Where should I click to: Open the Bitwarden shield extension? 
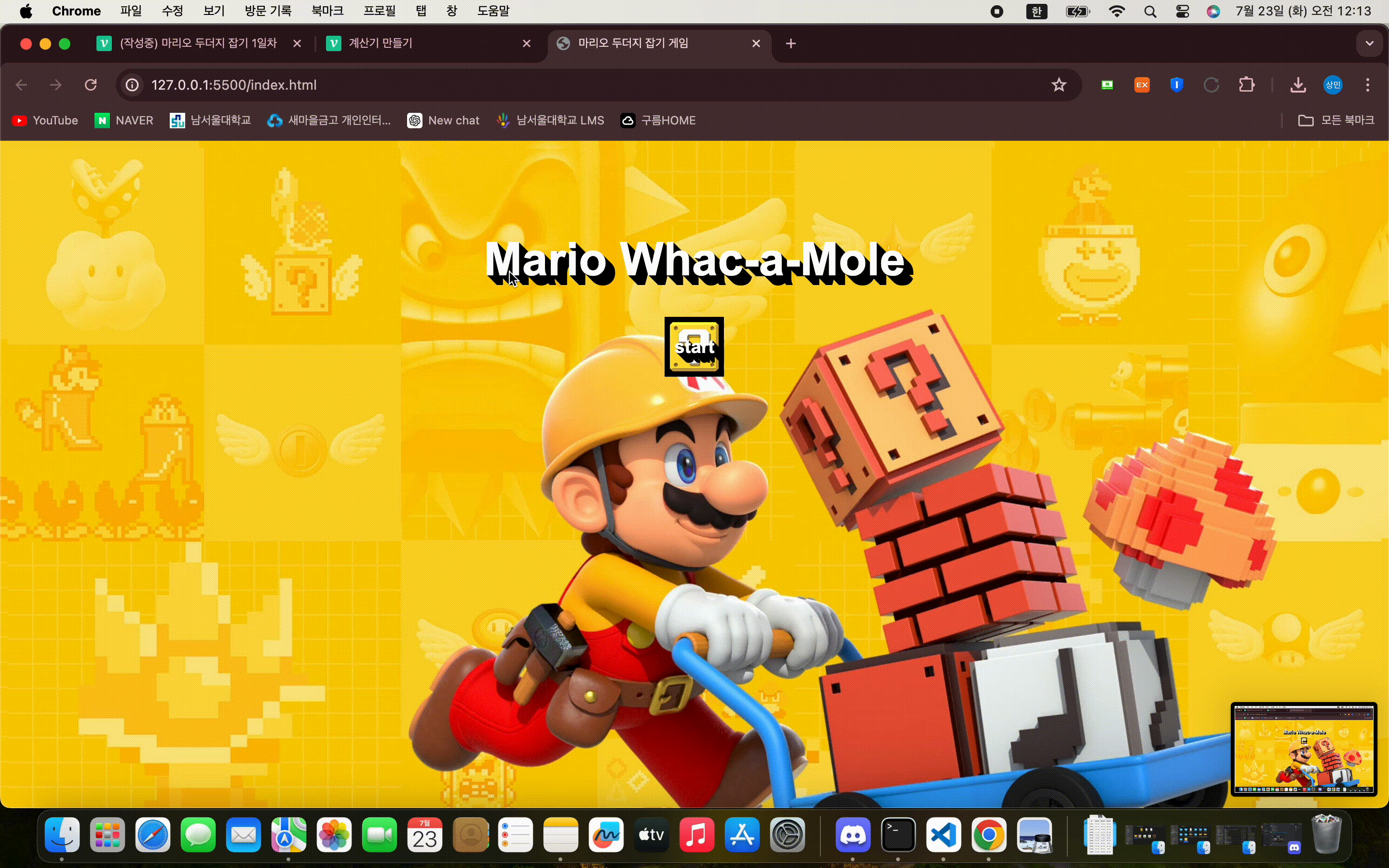(1177, 85)
